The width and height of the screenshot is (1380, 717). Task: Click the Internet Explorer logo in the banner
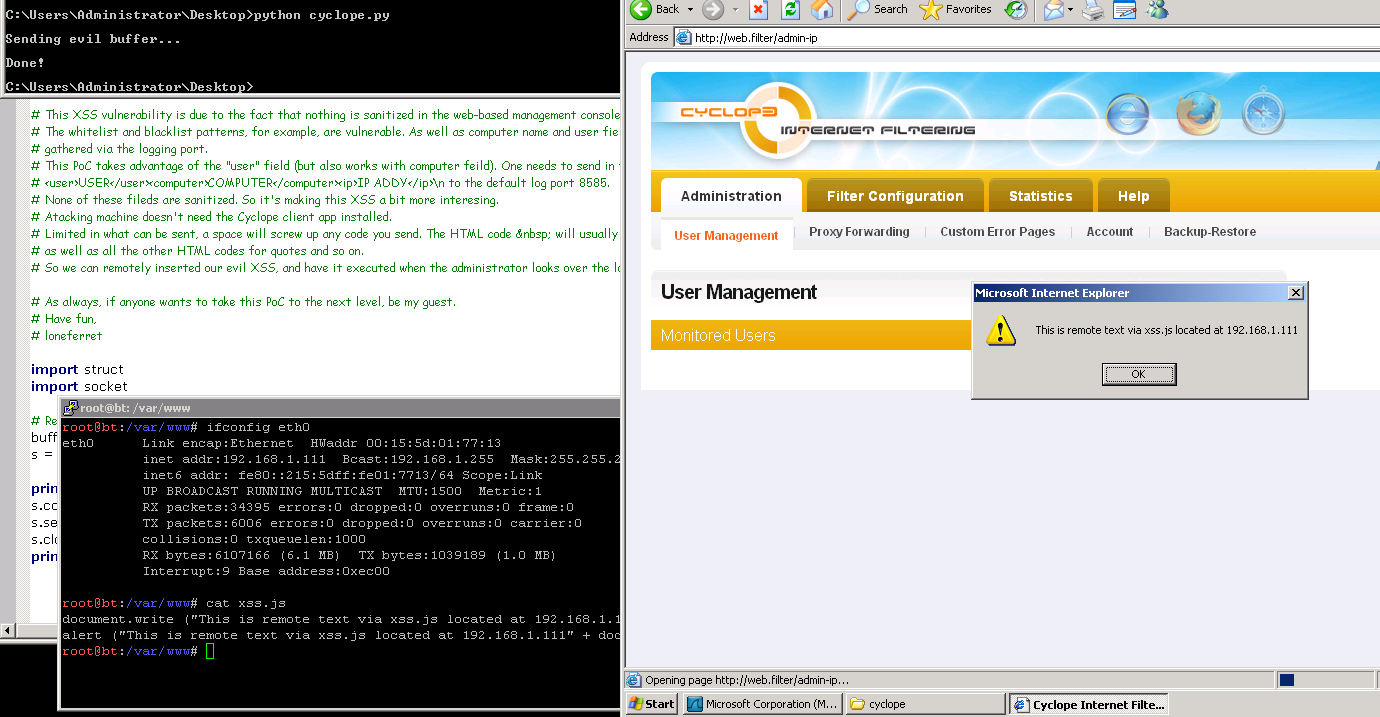[x=1127, y=115]
